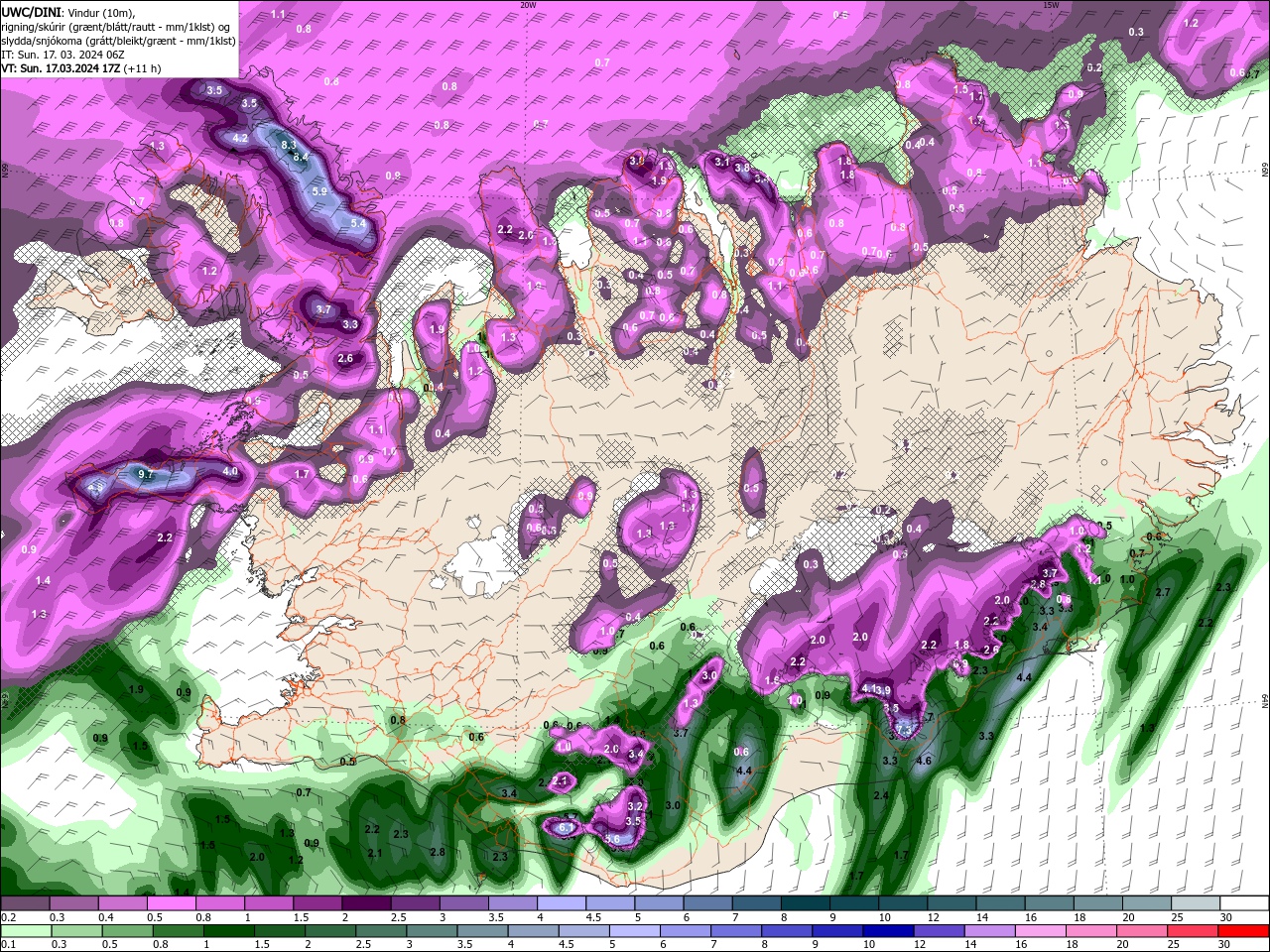The image size is (1270, 952).
Task: Click the first dark purple-gray swatch of upper legend
Action: click(25, 903)
